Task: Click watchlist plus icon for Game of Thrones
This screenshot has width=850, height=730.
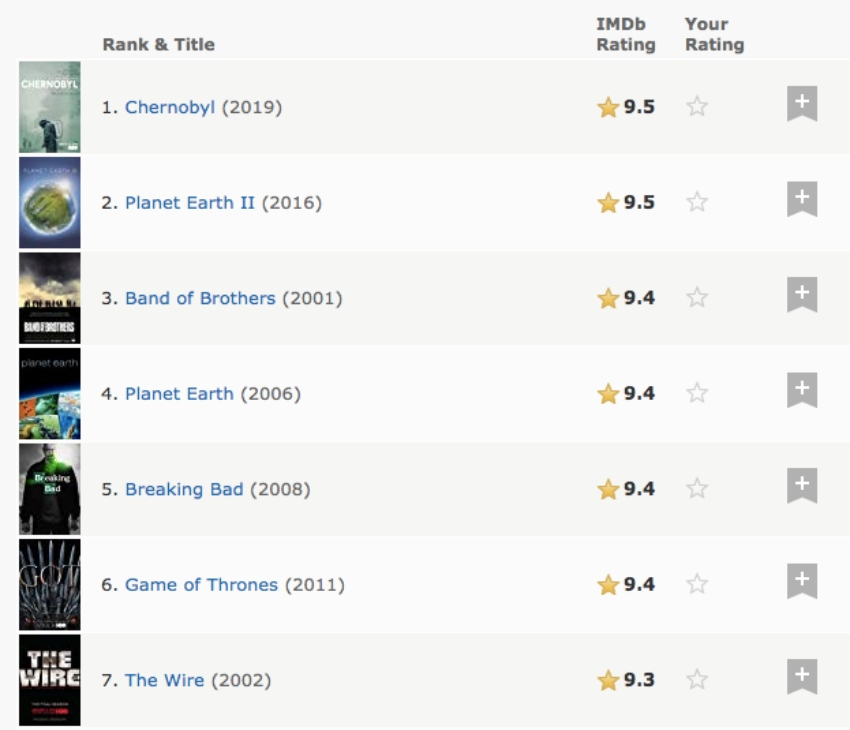Action: (802, 582)
